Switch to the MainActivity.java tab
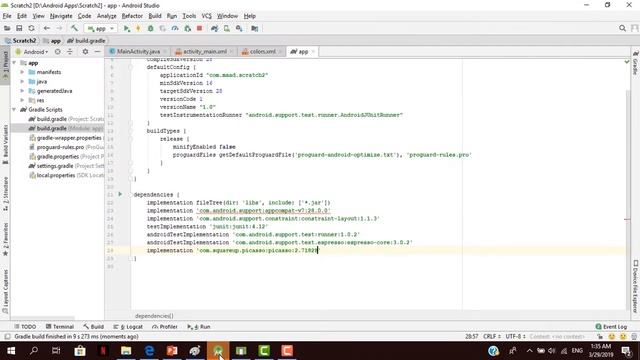 tap(138, 52)
